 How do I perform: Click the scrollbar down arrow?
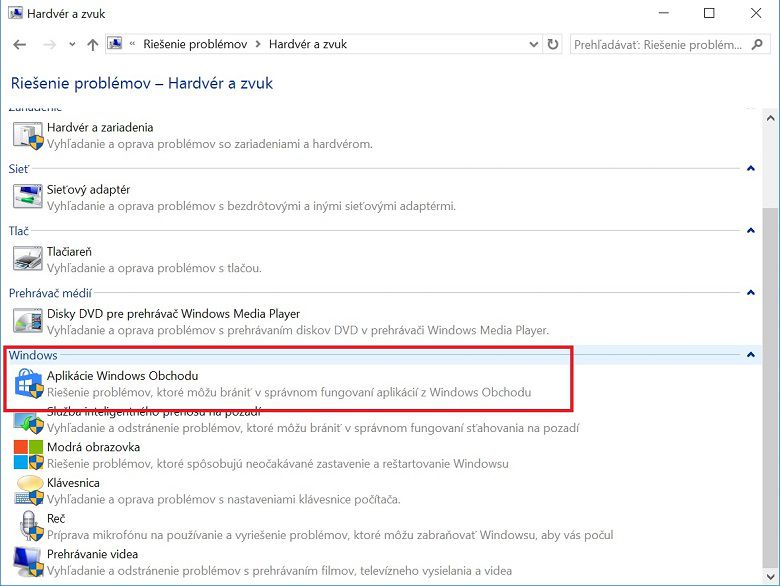(770, 578)
